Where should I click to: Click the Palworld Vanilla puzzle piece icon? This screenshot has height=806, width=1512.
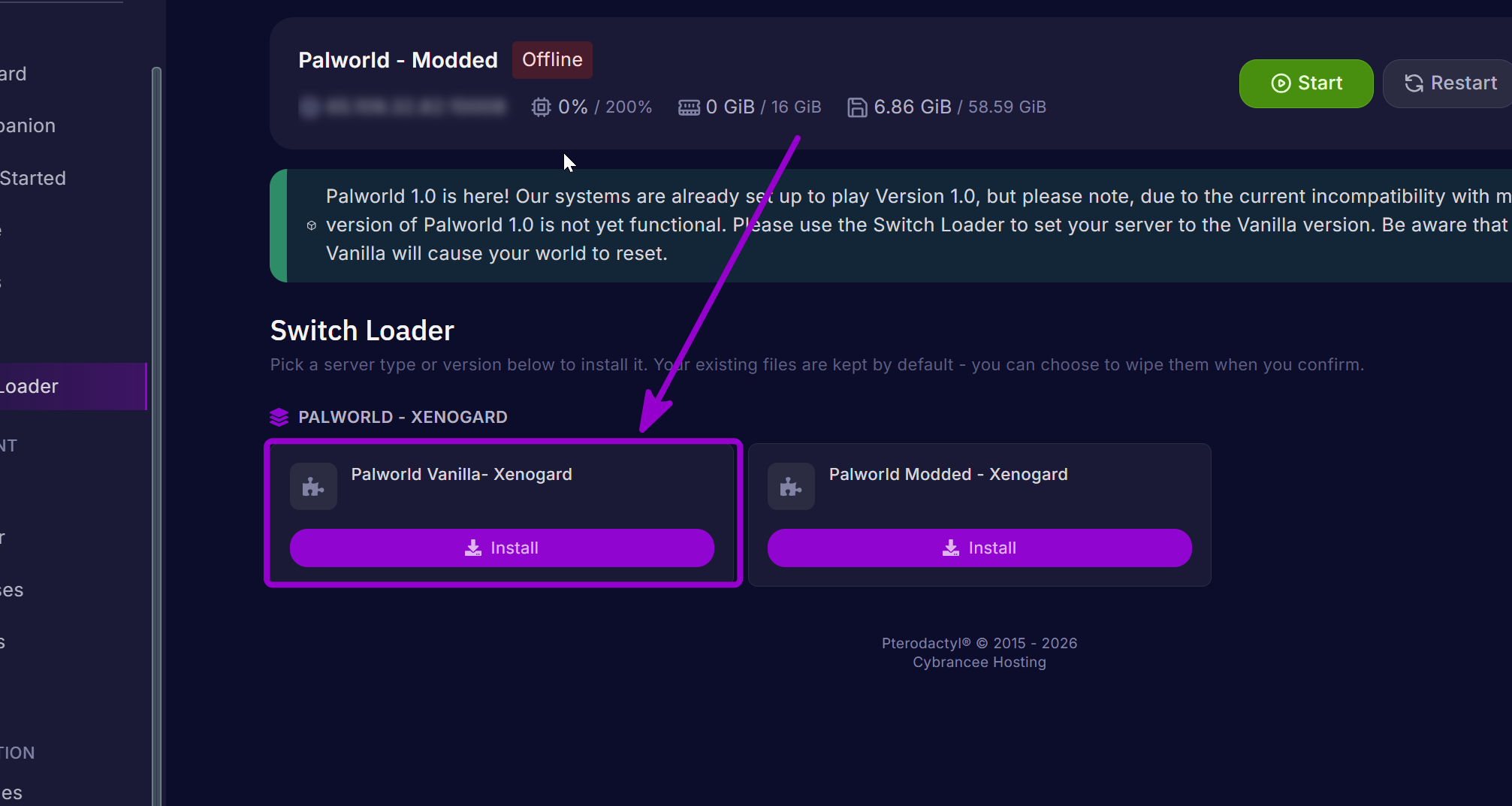click(x=313, y=487)
